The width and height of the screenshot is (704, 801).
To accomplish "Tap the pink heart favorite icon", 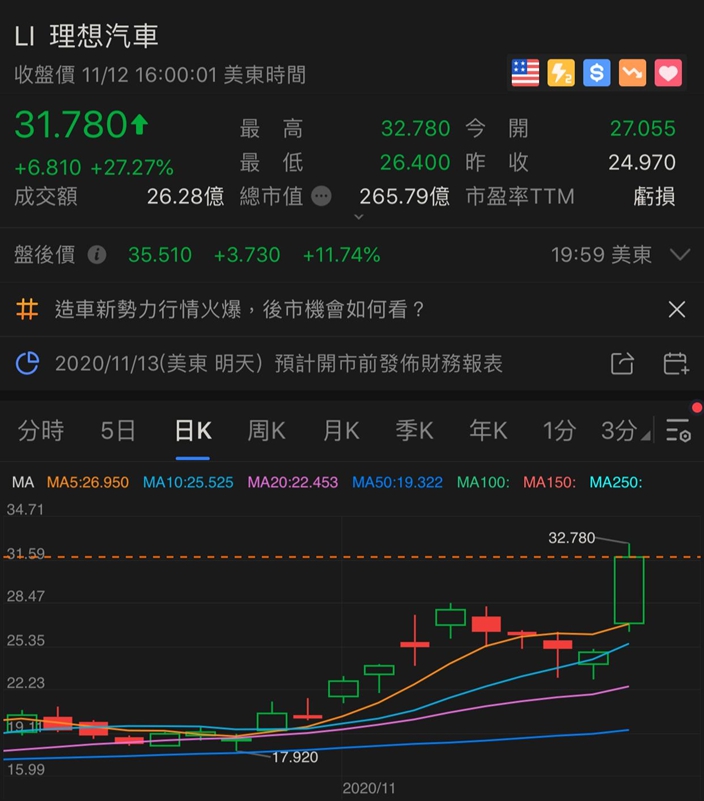I will 668,73.
